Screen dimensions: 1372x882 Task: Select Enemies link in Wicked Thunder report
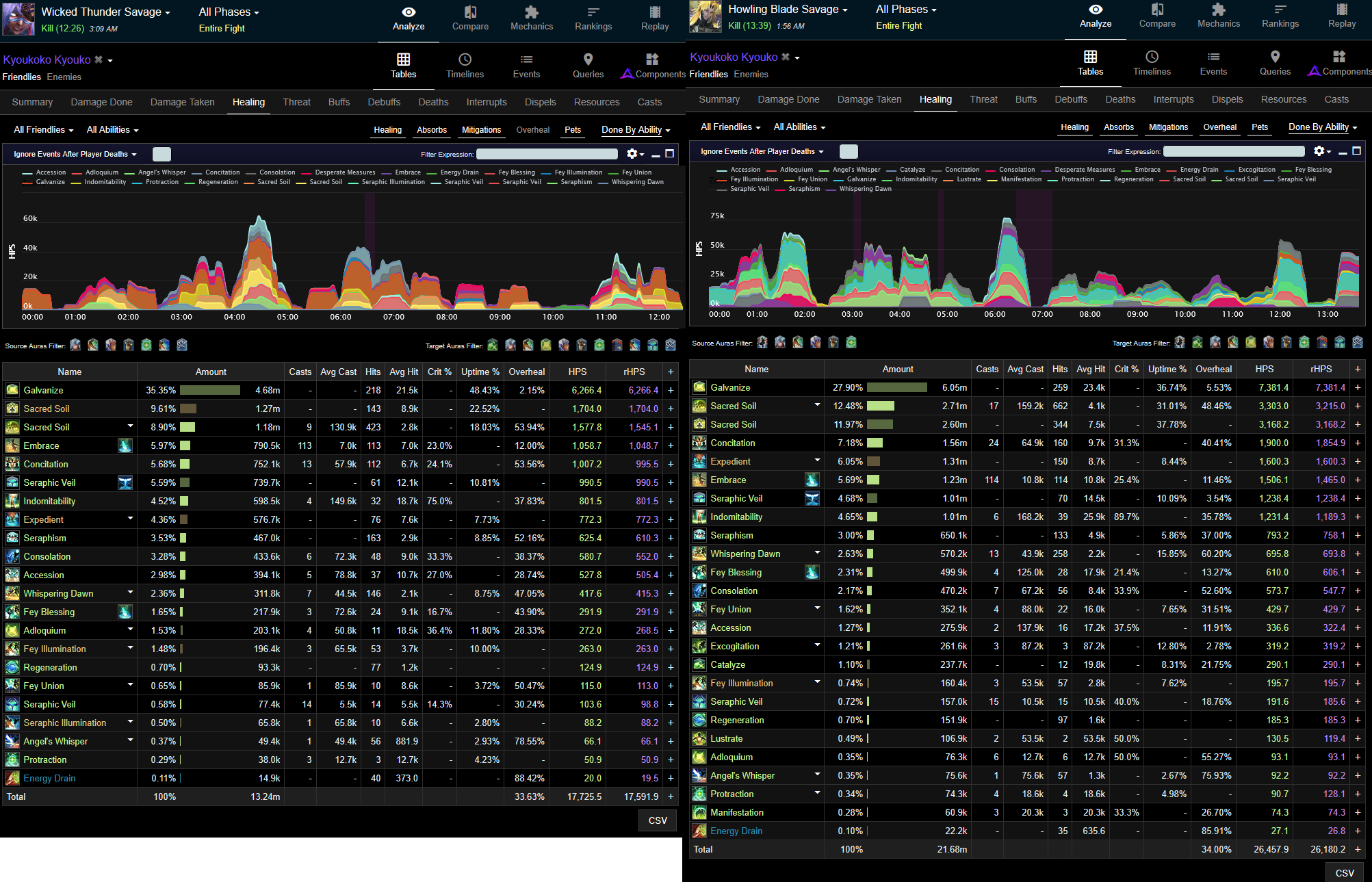(x=64, y=77)
